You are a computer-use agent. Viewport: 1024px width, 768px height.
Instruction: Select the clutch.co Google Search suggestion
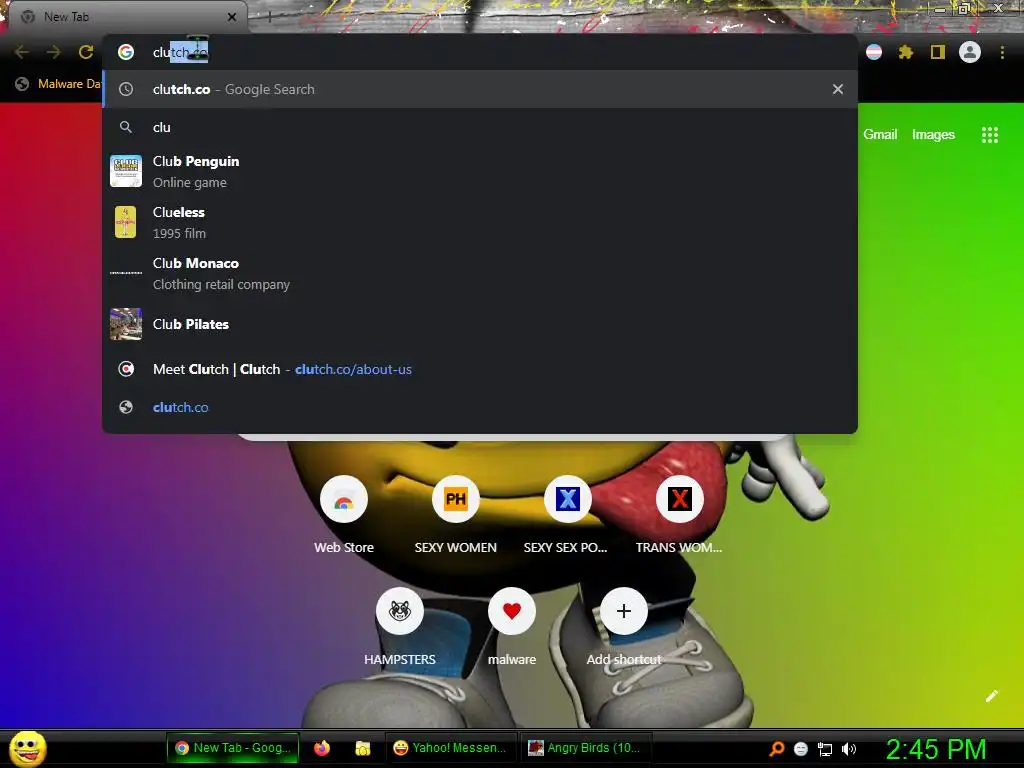pyautogui.click(x=479, y=89)
